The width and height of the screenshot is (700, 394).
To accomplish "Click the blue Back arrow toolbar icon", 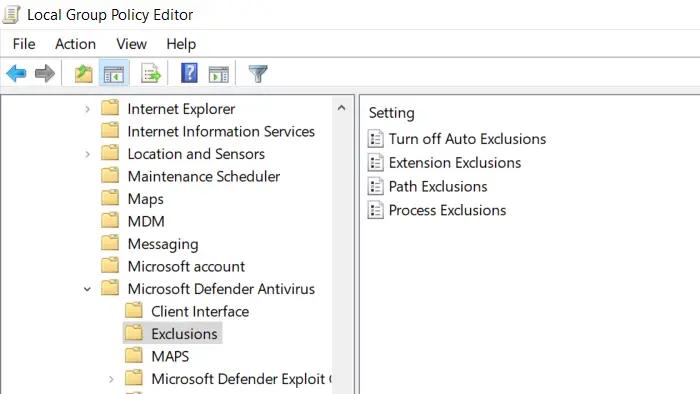I will 17,73.
